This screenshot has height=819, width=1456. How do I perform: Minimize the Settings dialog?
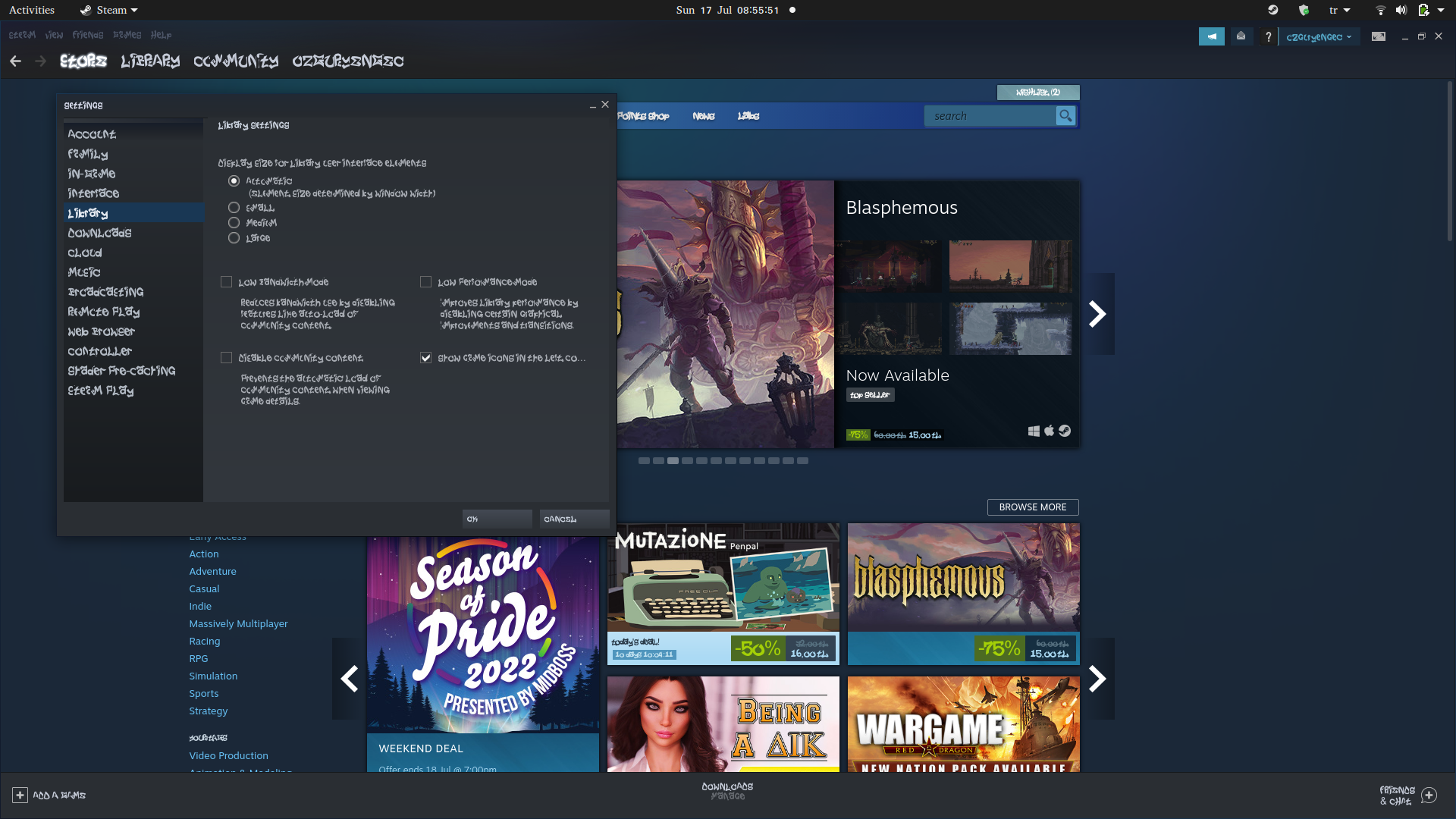click(593, 105)
